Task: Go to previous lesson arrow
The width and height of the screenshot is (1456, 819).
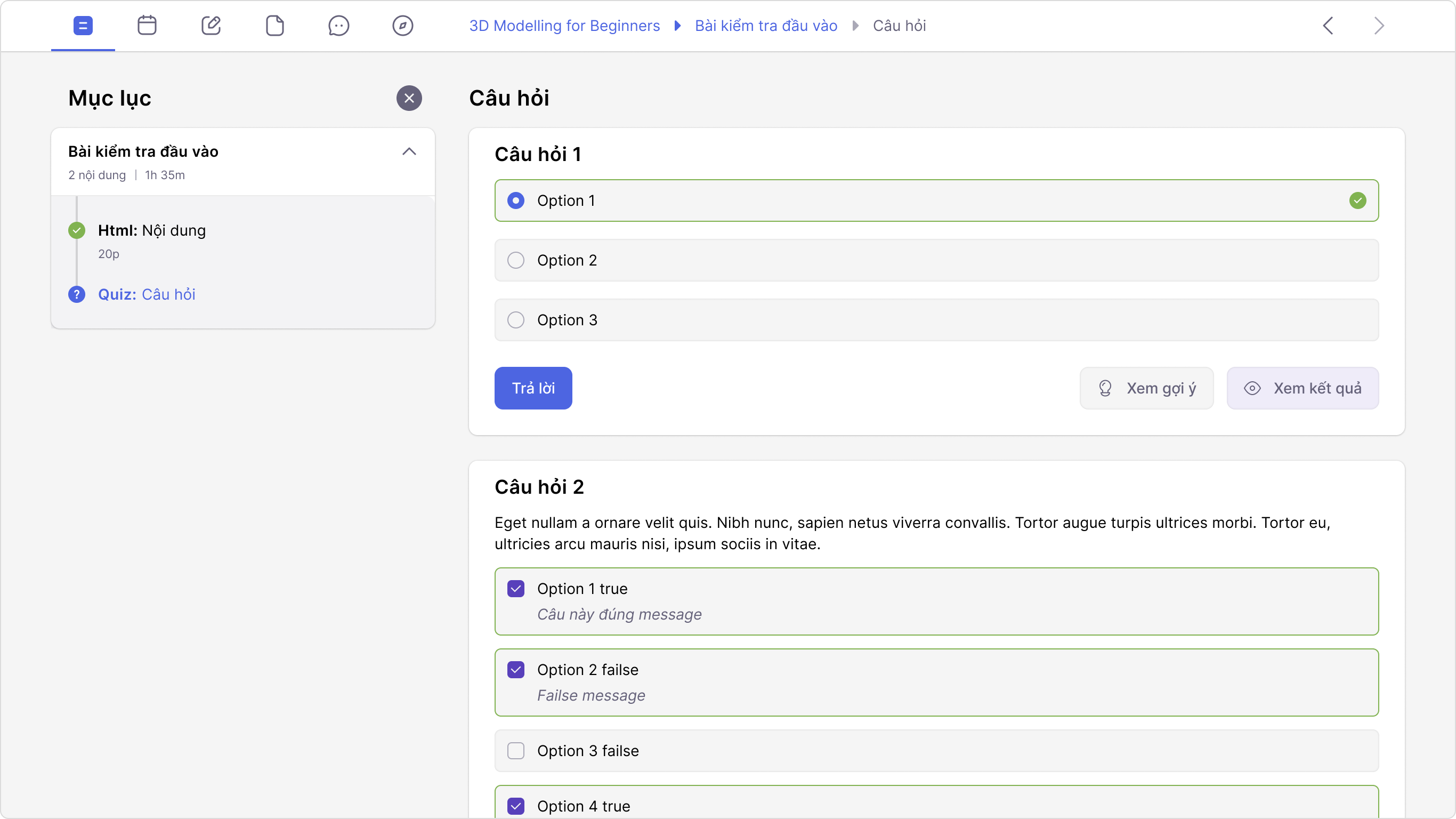Action: click(x=1328, y=26)
